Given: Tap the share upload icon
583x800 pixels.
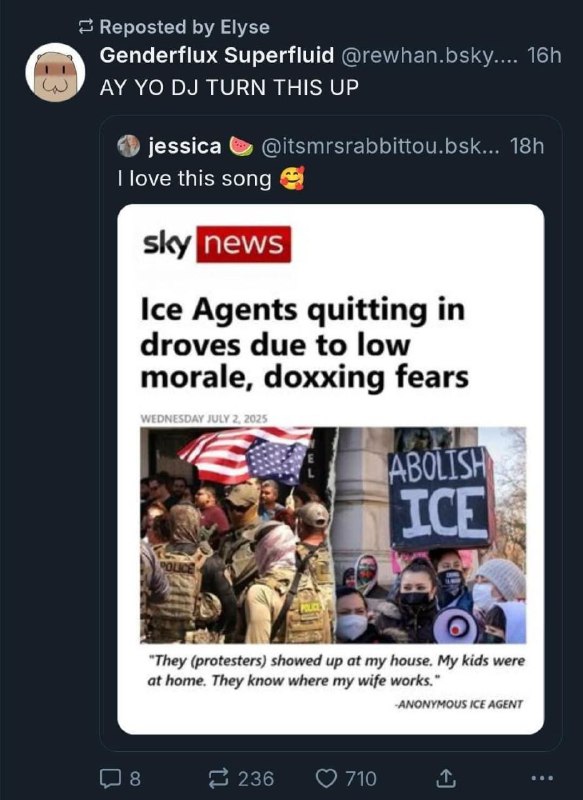Looking at the screenshot, I should click(444, 778).
